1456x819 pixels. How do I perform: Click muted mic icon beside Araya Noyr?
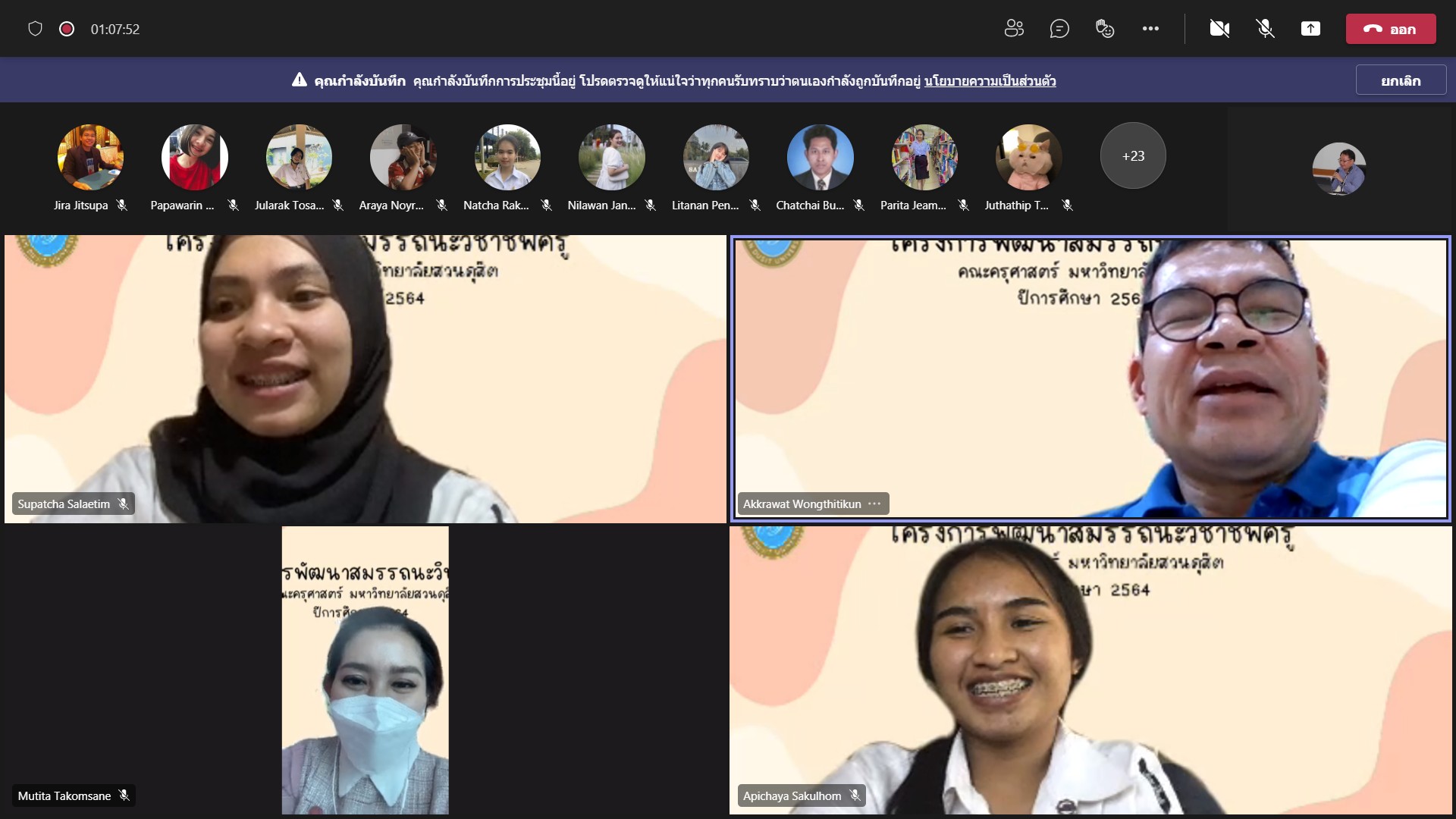[x=442, y=206]
